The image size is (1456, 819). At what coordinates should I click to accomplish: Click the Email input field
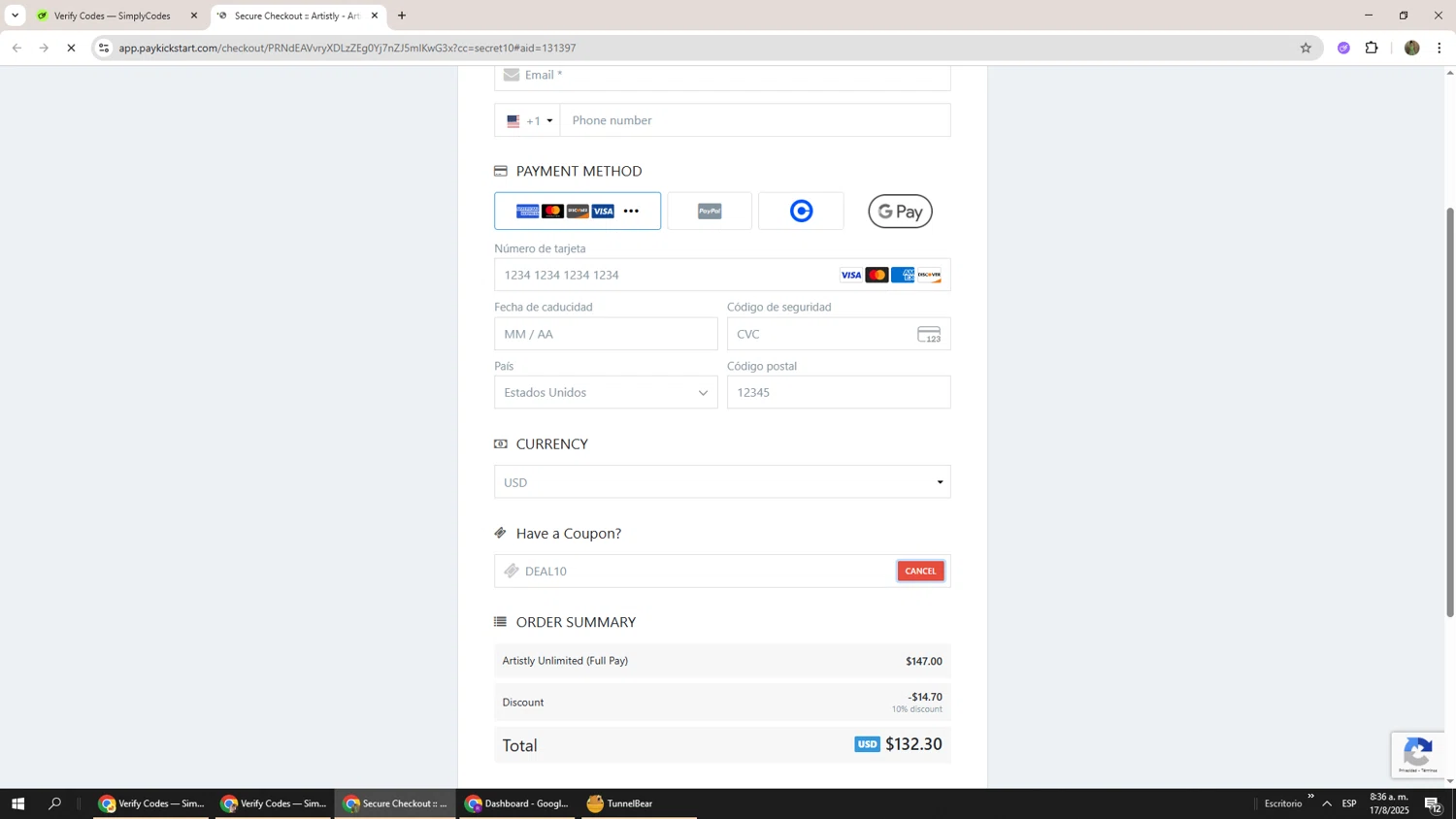tap(722, 76)
